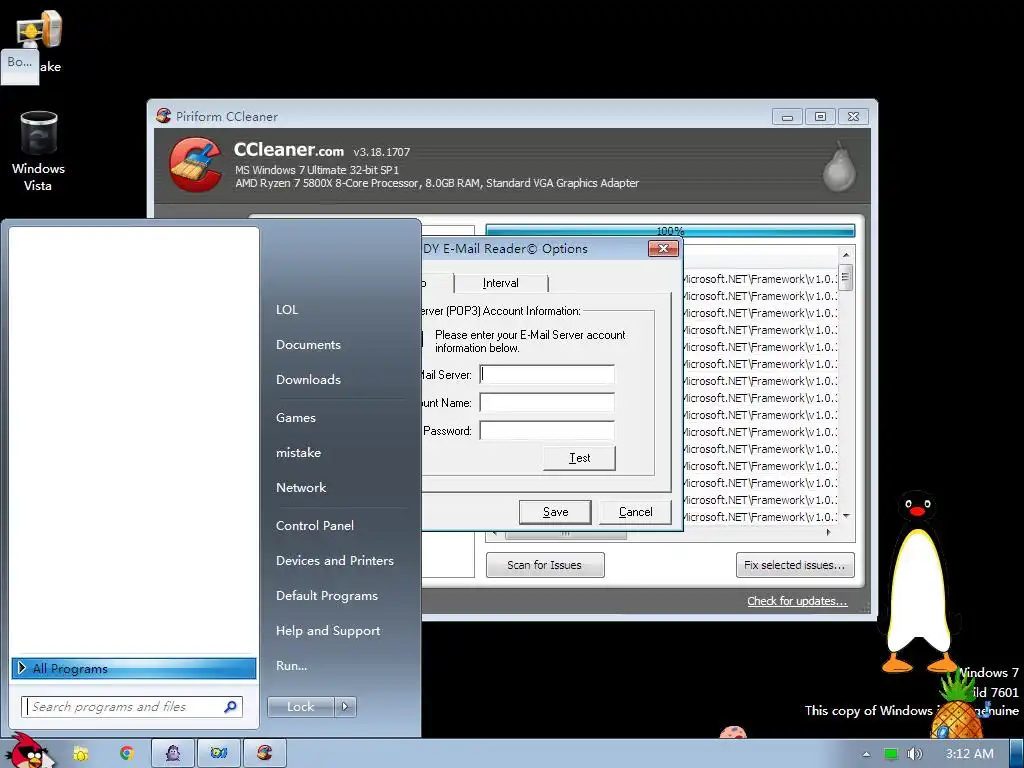The image size is (1024, 768).
Task: Click the Lock button
Action: [300, 707]
